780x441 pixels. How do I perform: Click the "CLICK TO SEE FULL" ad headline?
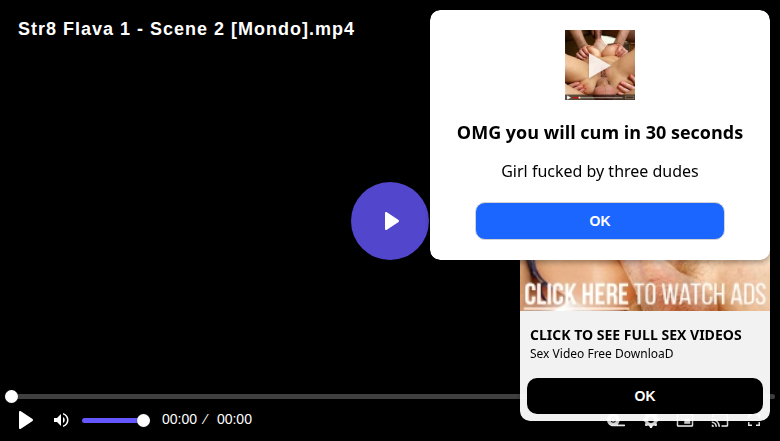[636, 335]
